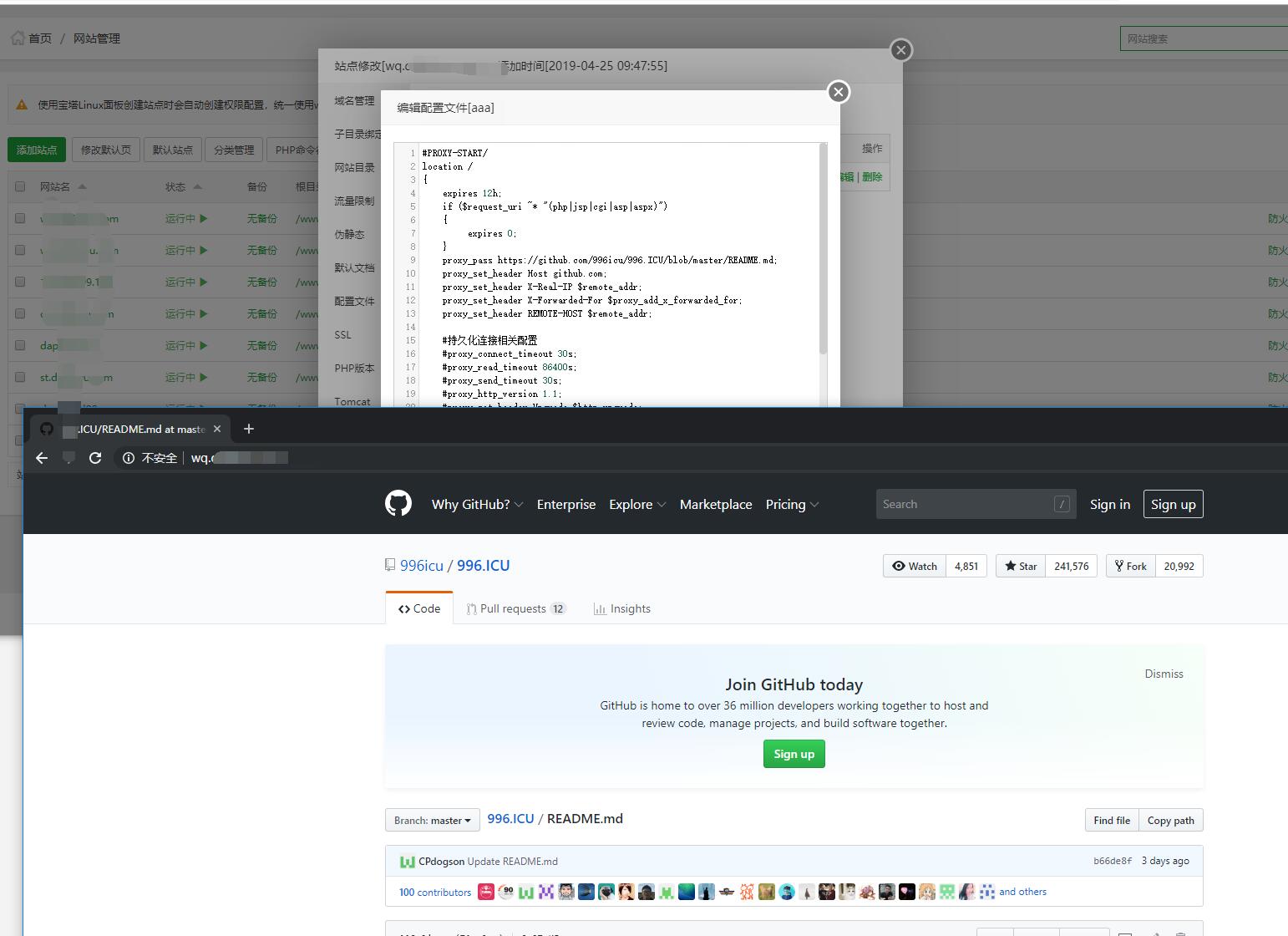Go back using browser back arrow
This screenshot has width=1288, height=936.
42,458
